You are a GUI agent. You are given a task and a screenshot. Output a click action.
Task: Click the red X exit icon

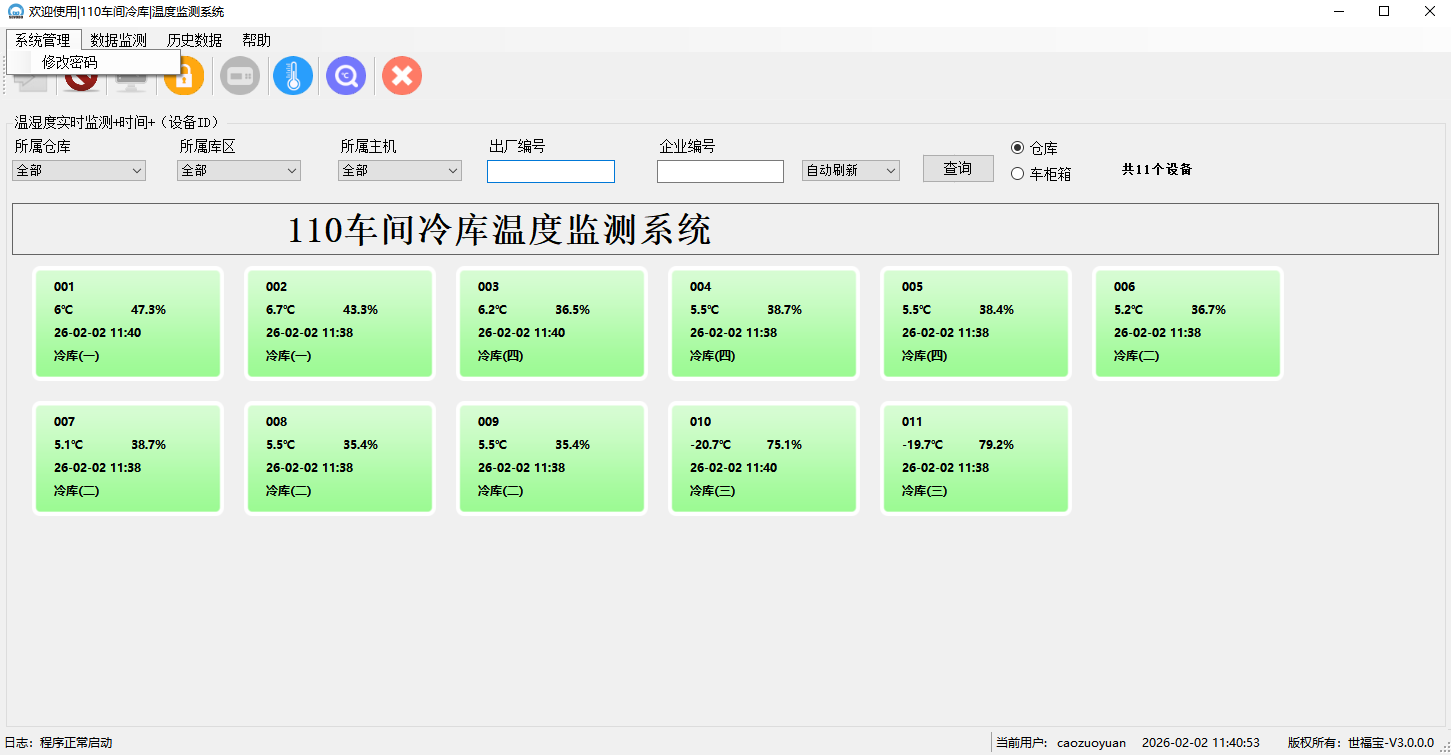point(402,76)
